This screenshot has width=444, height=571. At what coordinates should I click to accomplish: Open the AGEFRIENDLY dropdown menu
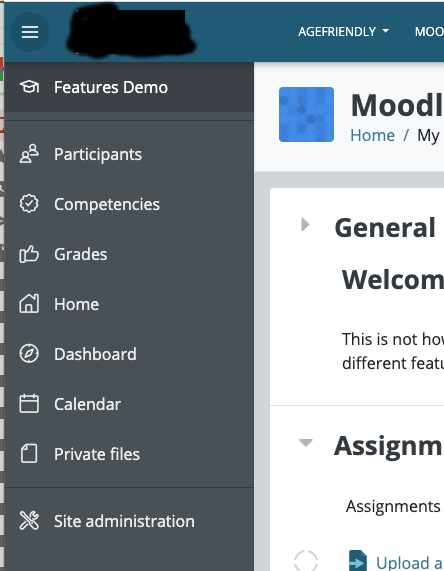click(343, 32)
